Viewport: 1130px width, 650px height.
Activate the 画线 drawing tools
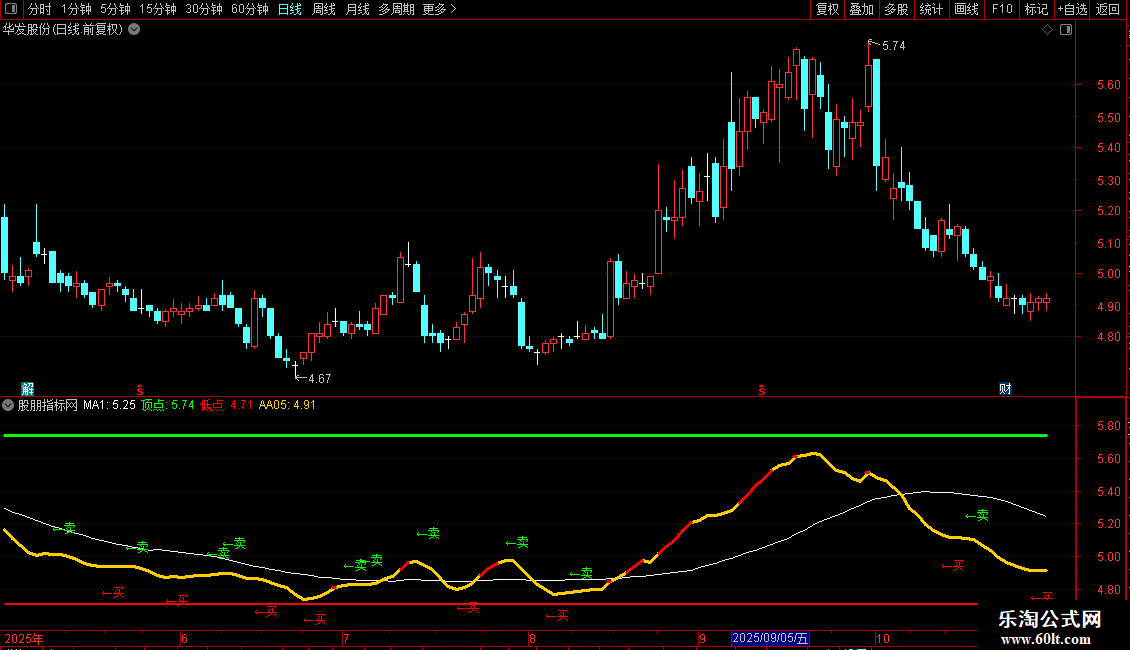(x=966, y=9)
